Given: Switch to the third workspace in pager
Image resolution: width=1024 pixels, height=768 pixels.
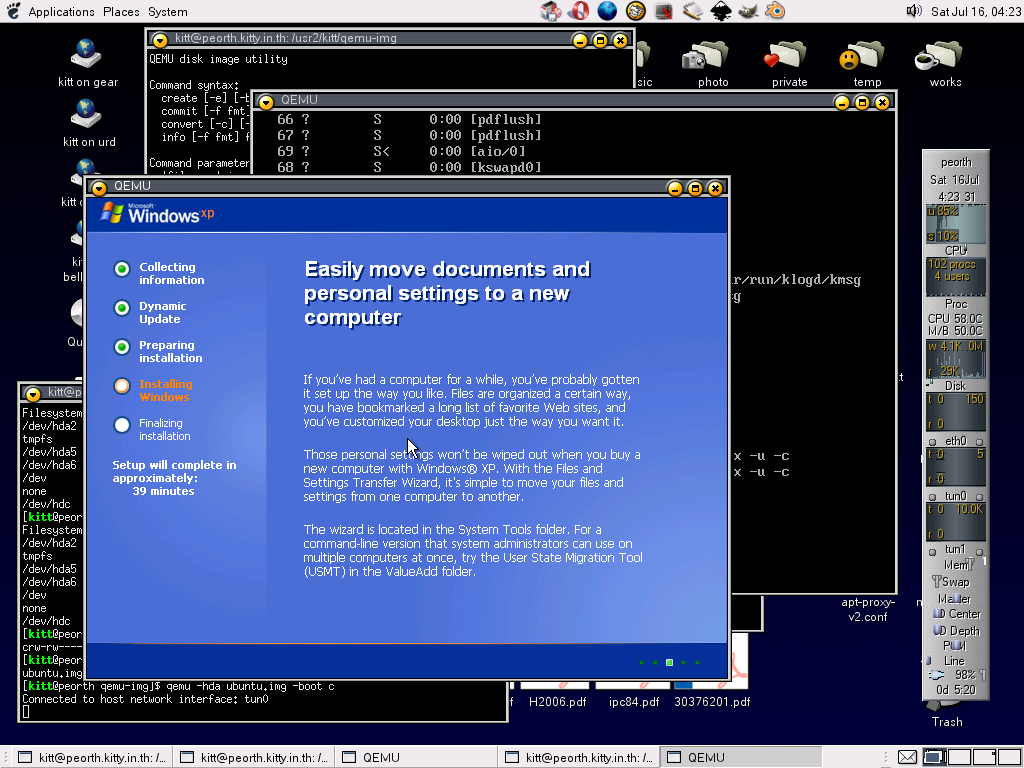Looking at the screenshot, I should 984,757.
